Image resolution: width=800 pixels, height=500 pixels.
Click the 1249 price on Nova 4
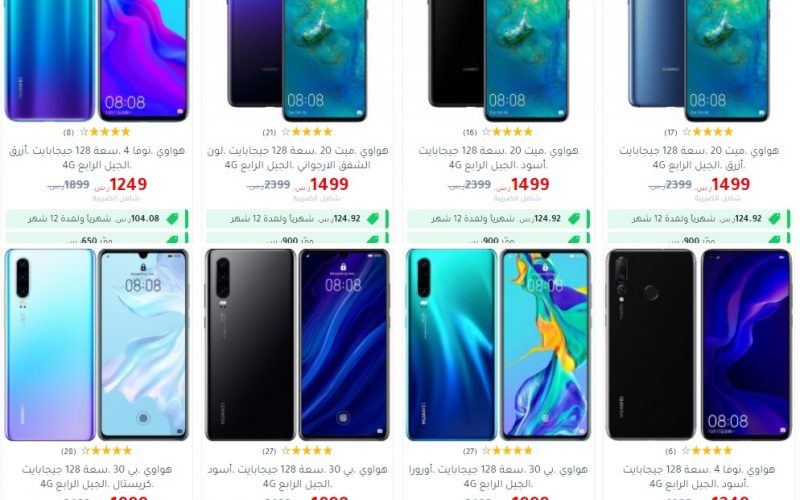click(128, 184)
